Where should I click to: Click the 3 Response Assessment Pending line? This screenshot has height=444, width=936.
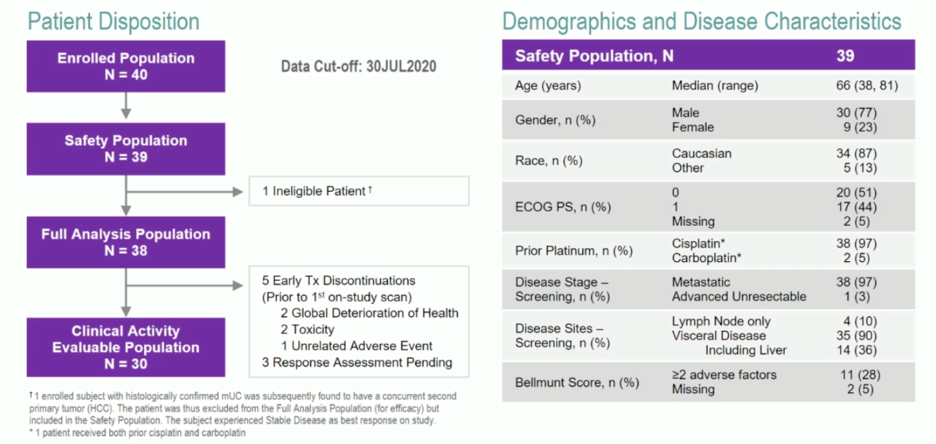[357, 362]
